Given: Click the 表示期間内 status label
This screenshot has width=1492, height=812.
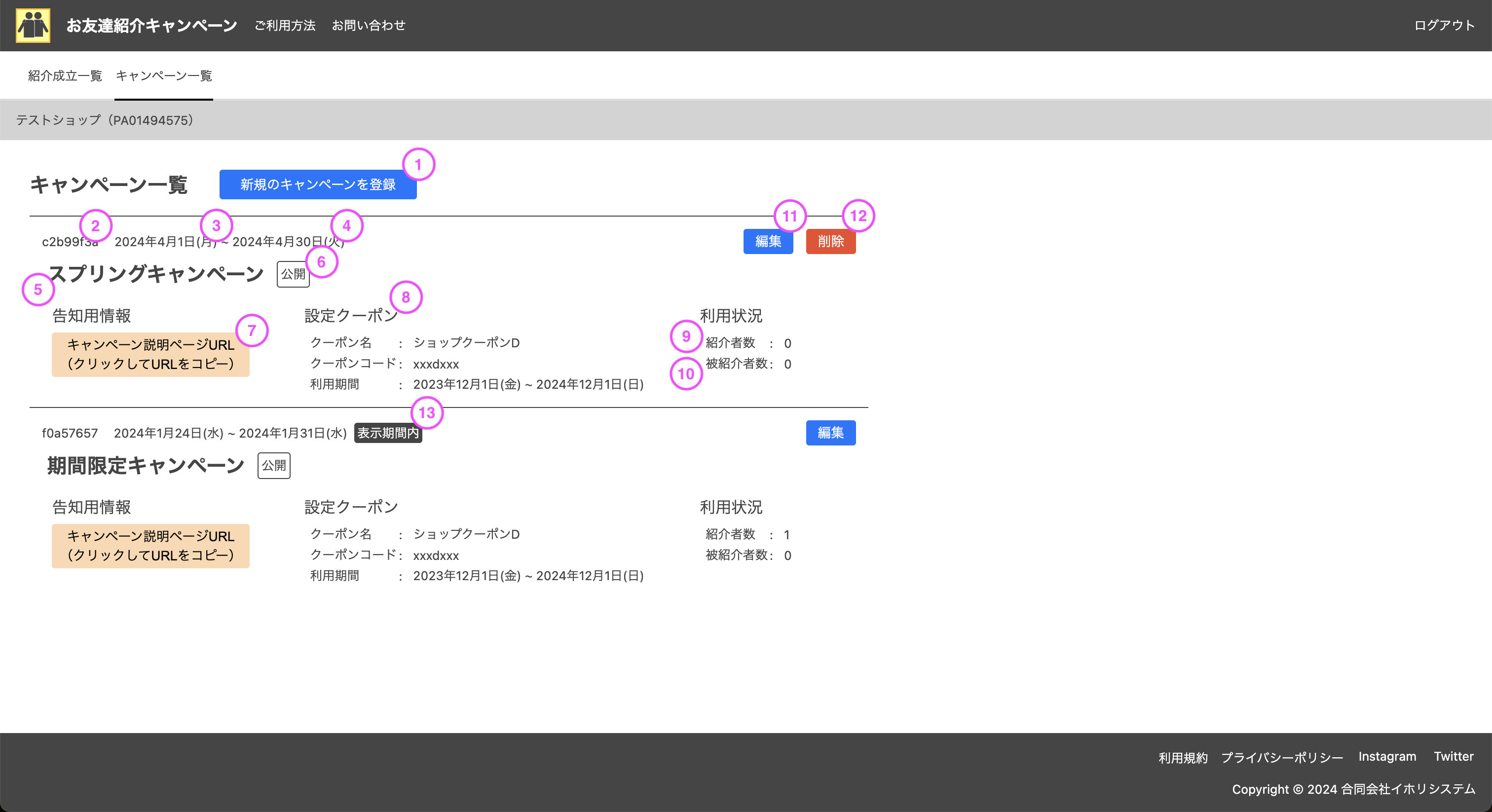Looking at the screenshot, I should [x=387, y=433].
